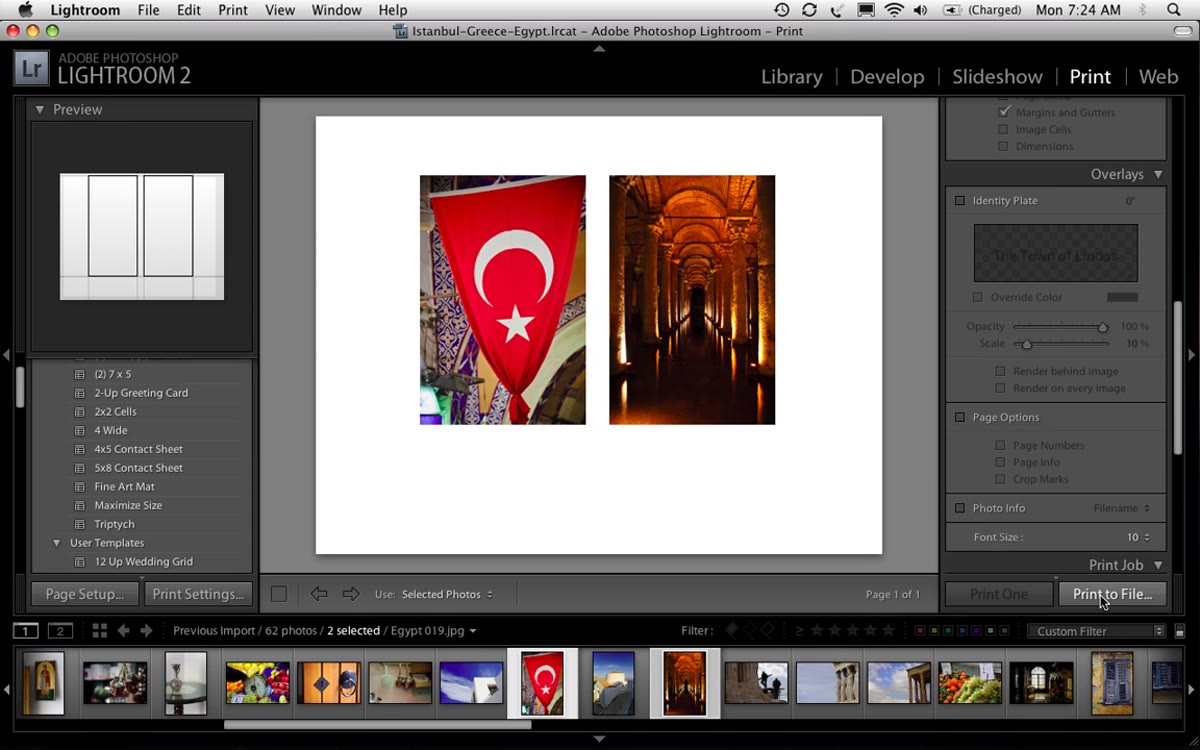
Task: Go to the next page arrow in toolbar
Action: 351,594
